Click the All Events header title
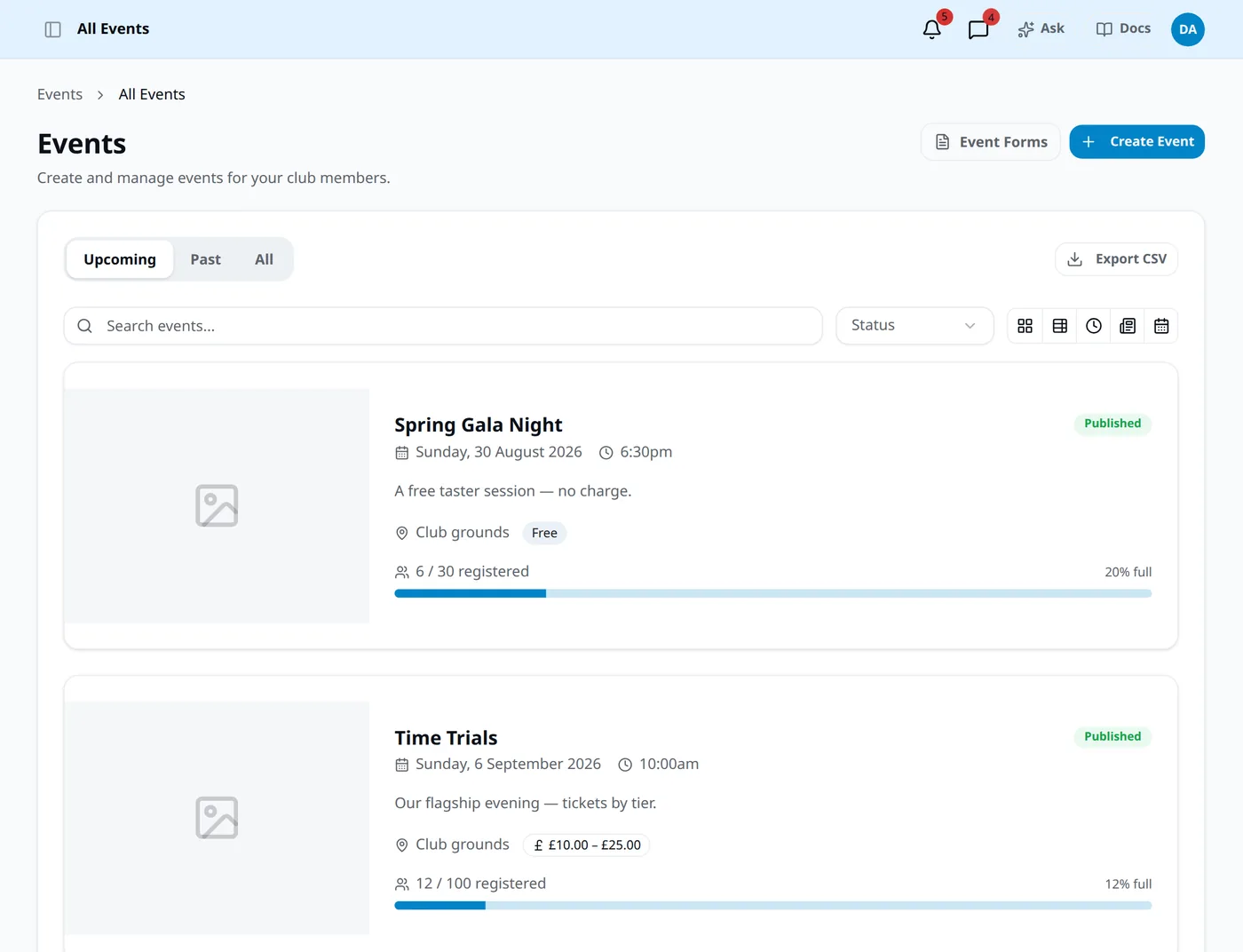The width and height of the screenshot is (1243, 952). coord(113,28)
